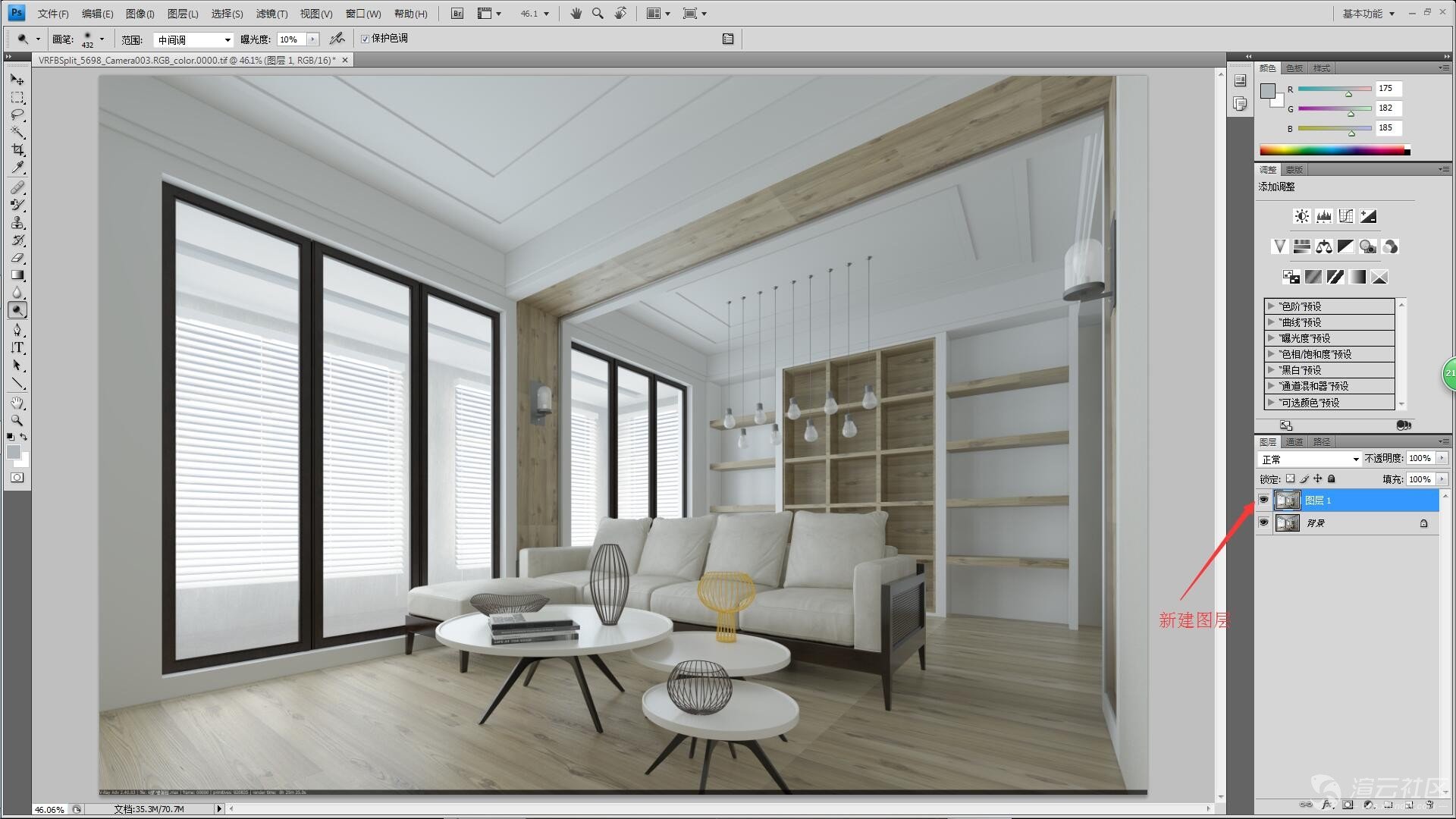Select the Pen tool
The height and width of the screenshot is (819, 1456).
17,330
